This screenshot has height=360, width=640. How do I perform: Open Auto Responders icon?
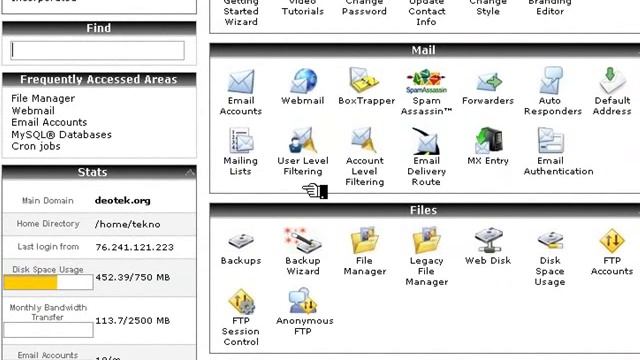click(551, 80)
